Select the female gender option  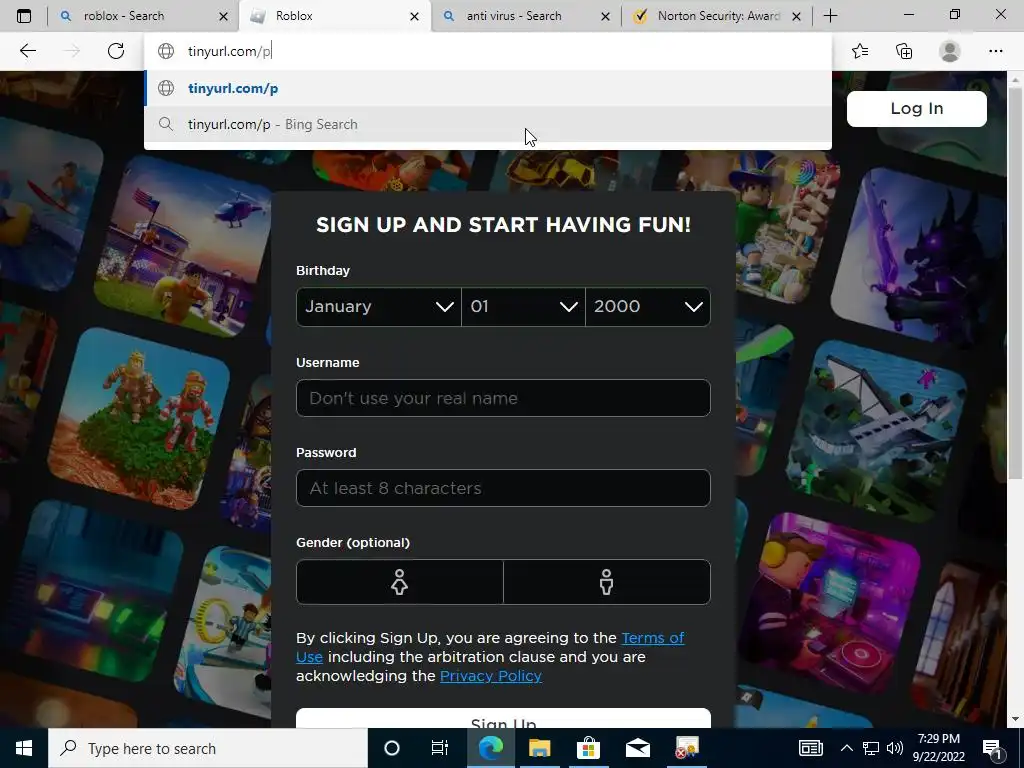(400, 582)
